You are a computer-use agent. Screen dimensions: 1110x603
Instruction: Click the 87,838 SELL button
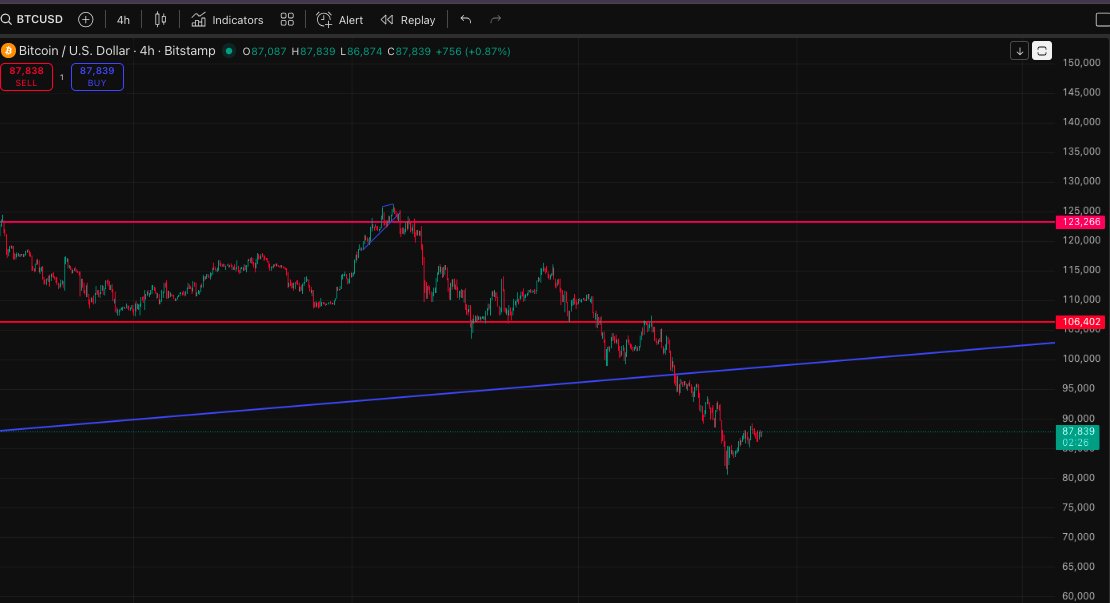click(26, 76)
